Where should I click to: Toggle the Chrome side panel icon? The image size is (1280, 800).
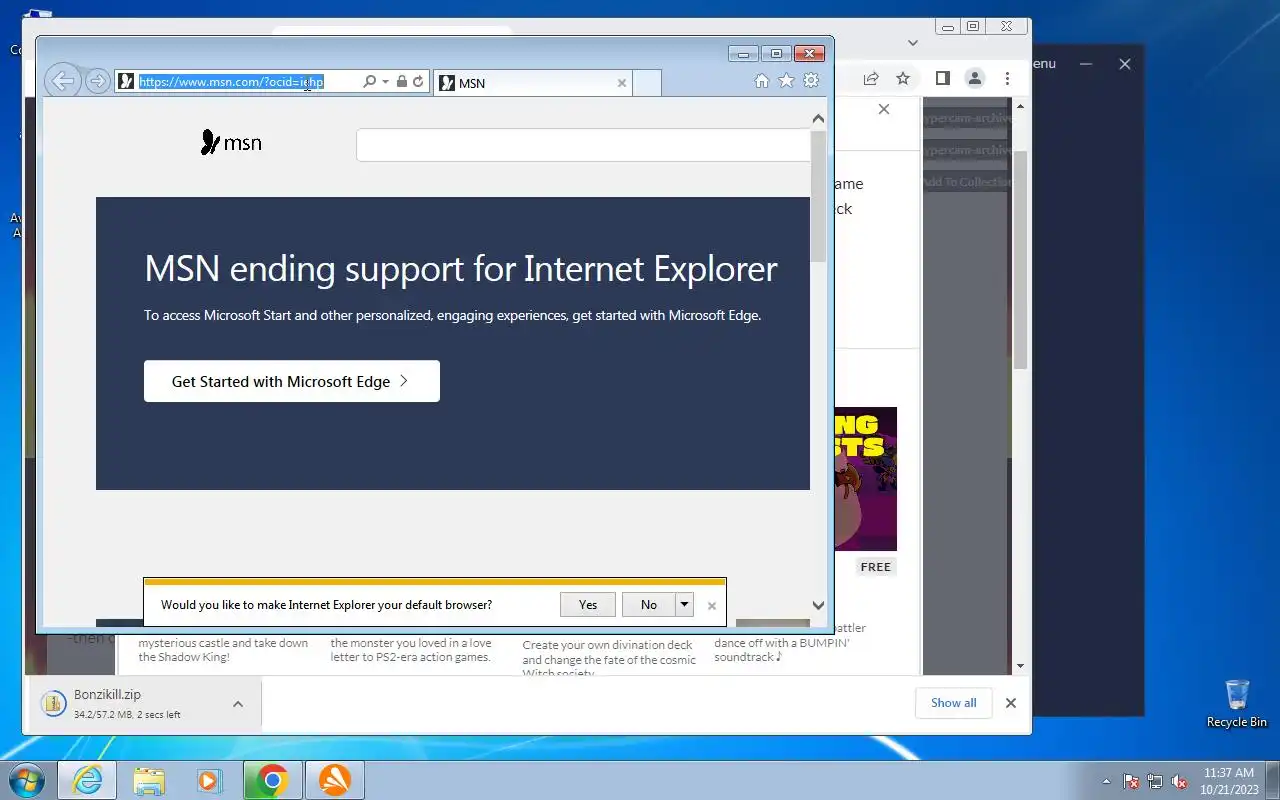(942, 78)
